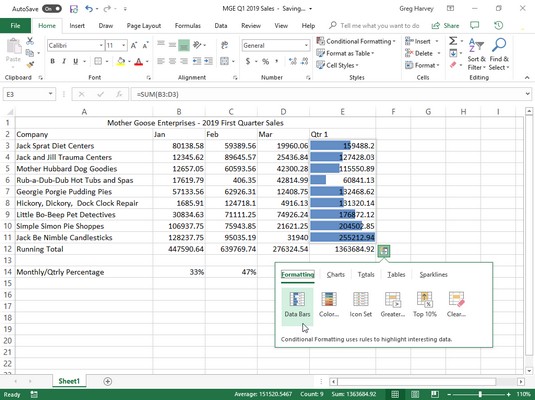Viewport: 535px width, 400px height.
Task: Click the Cut scissors icon
Action: coord(30,41)
